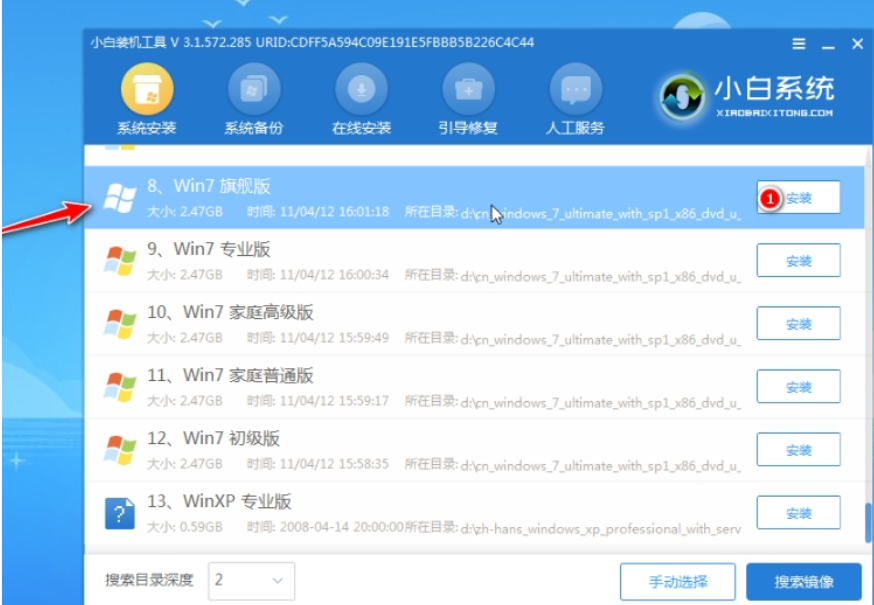Select the '9、Win7 专业版' row title

[209, 249]
